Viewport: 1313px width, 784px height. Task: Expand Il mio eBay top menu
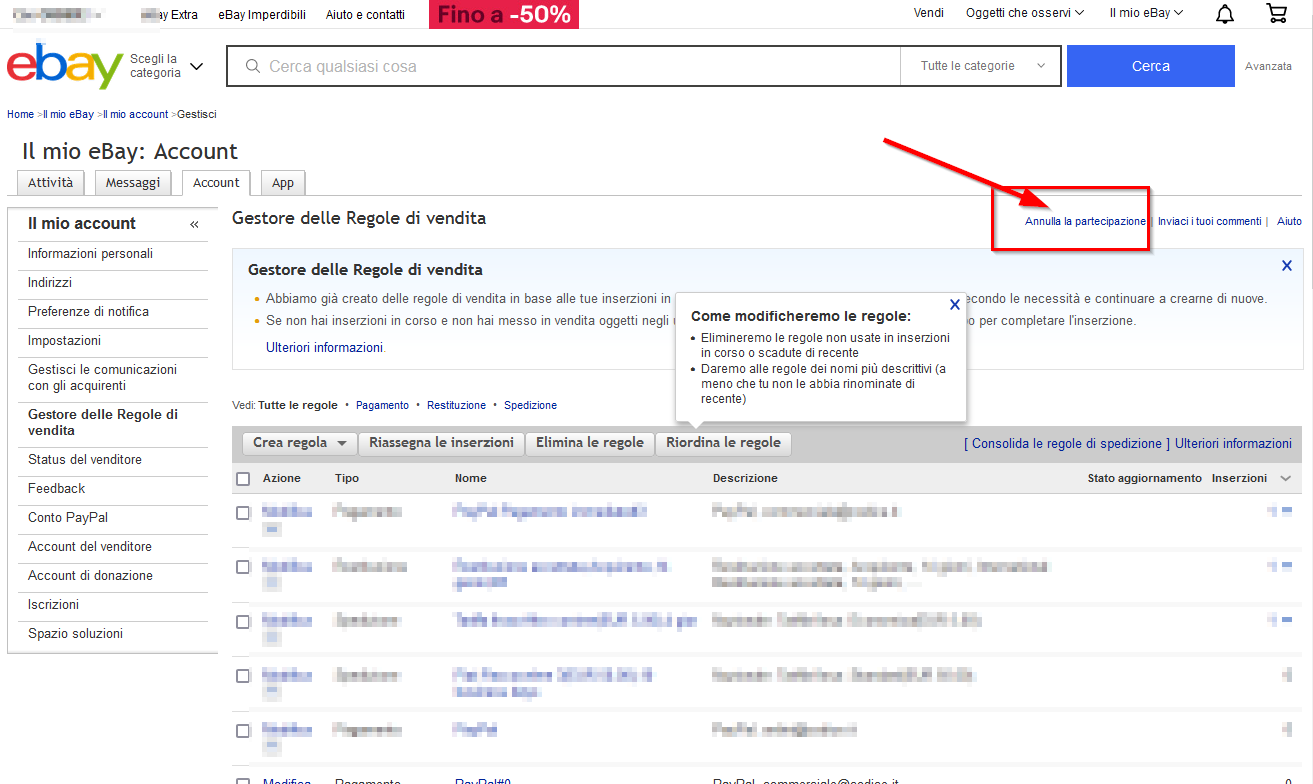point(1146,13)
